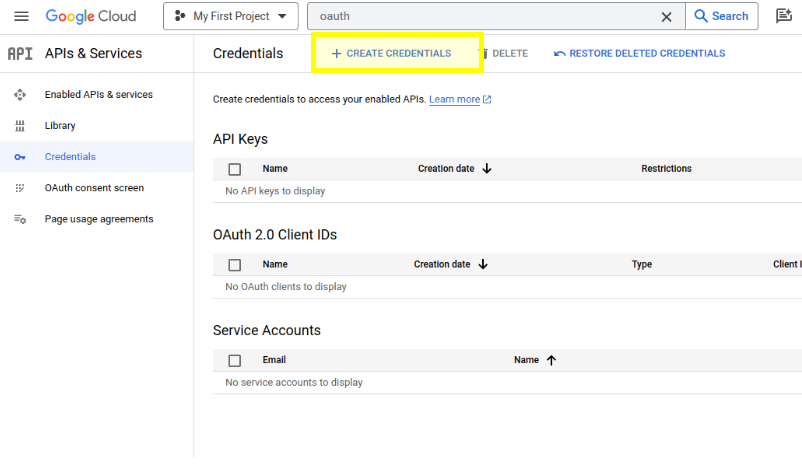Open OAuth consent screen

[x=94, y=188]
